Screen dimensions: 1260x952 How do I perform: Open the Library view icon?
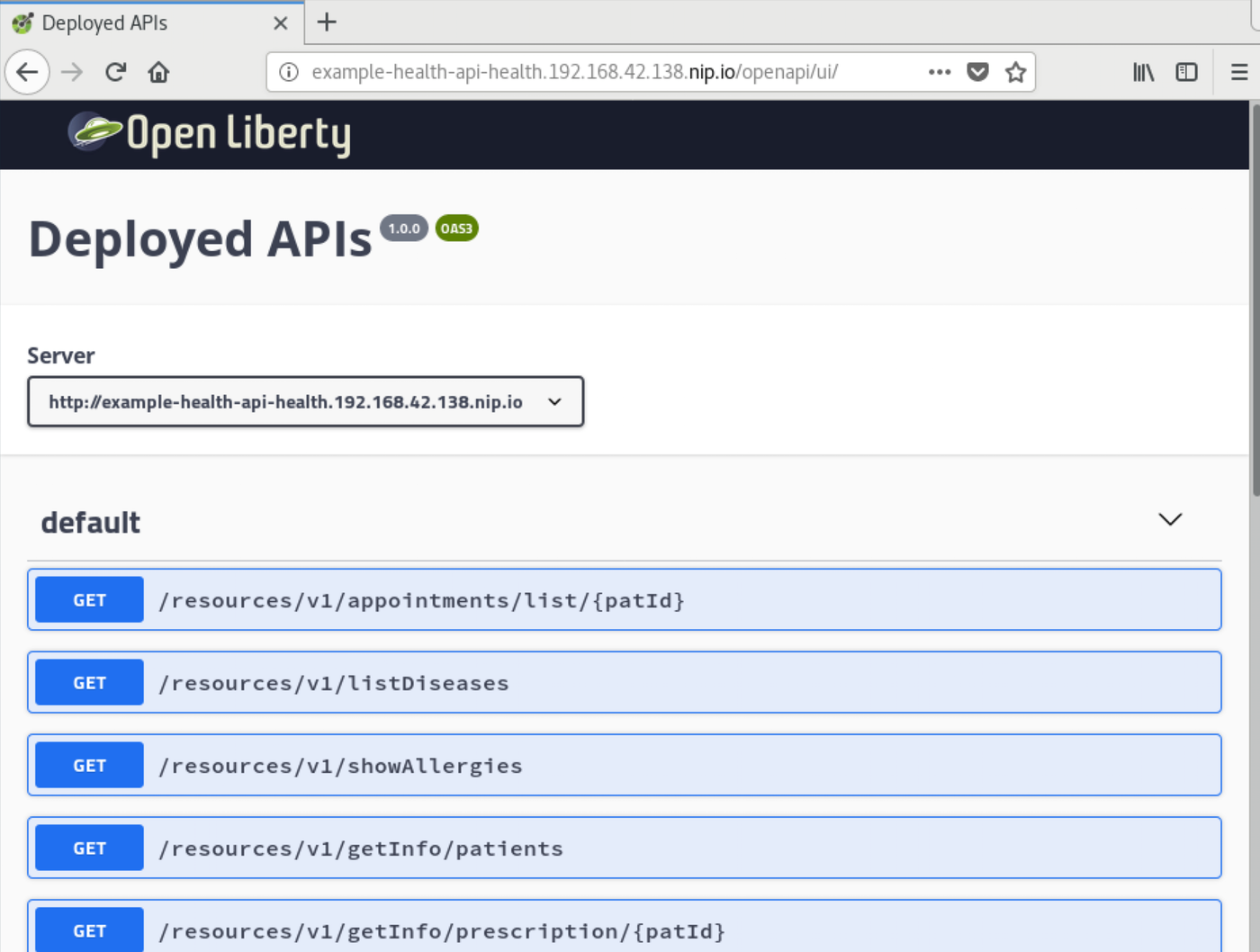1143,72
